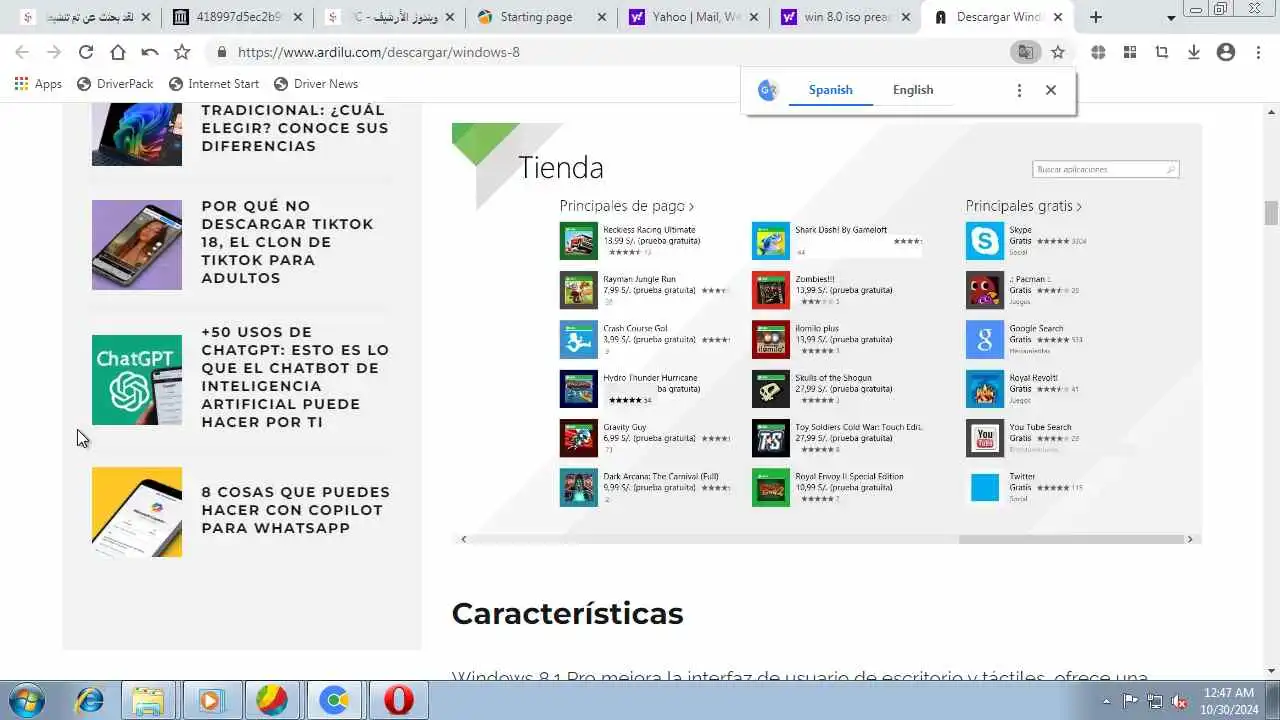The width and height of the screenshot is (1280, 720).
Task: Open the Internet Start bookmark
Action: (x=214, y=84)
